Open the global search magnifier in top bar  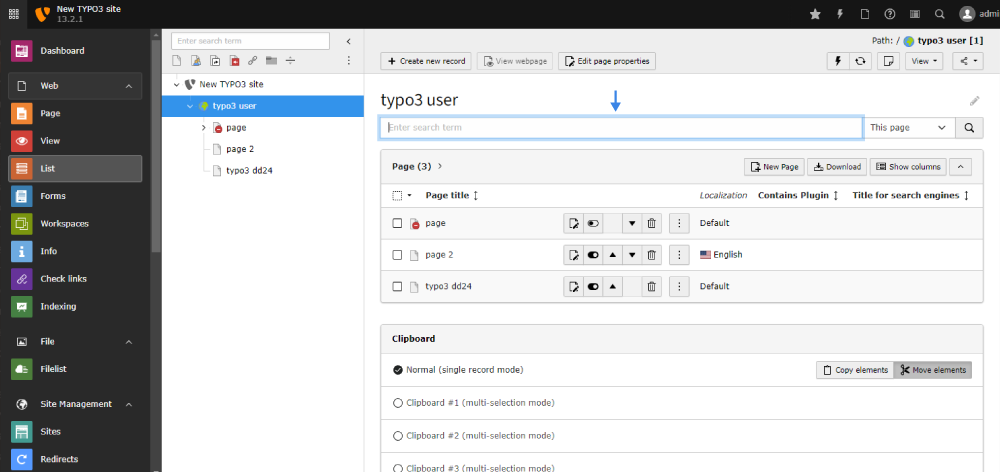point(939,14)
